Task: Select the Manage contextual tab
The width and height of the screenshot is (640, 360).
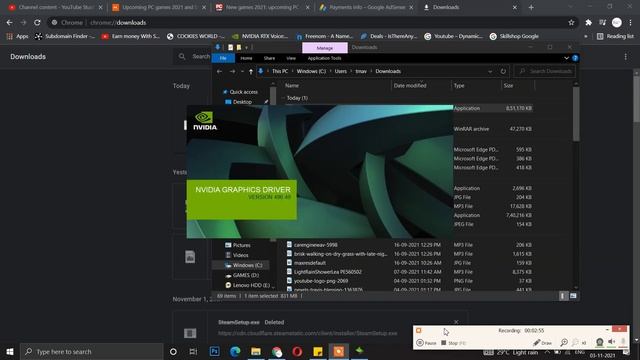Action: click(x=325, y=48)
